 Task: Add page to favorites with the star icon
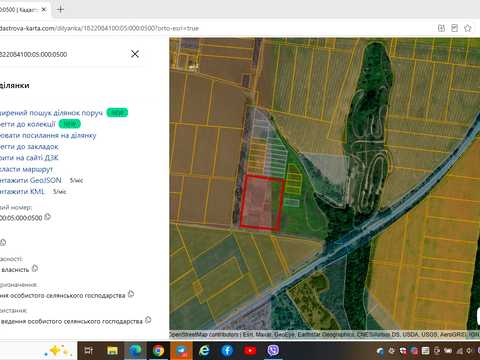[468, 28]
